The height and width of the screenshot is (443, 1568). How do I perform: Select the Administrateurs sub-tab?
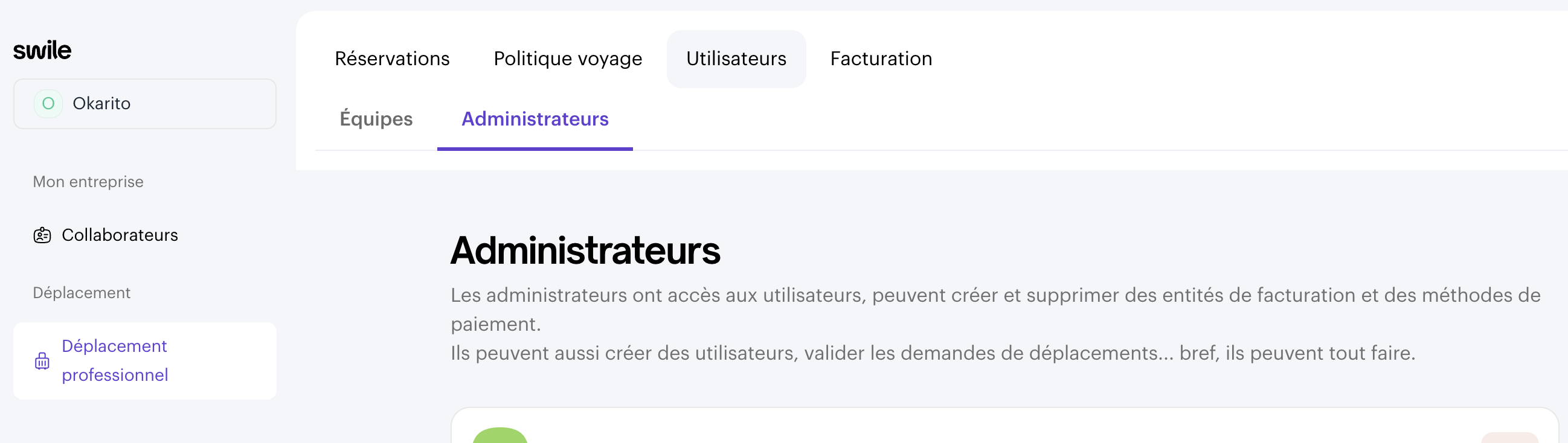[535, 120]
